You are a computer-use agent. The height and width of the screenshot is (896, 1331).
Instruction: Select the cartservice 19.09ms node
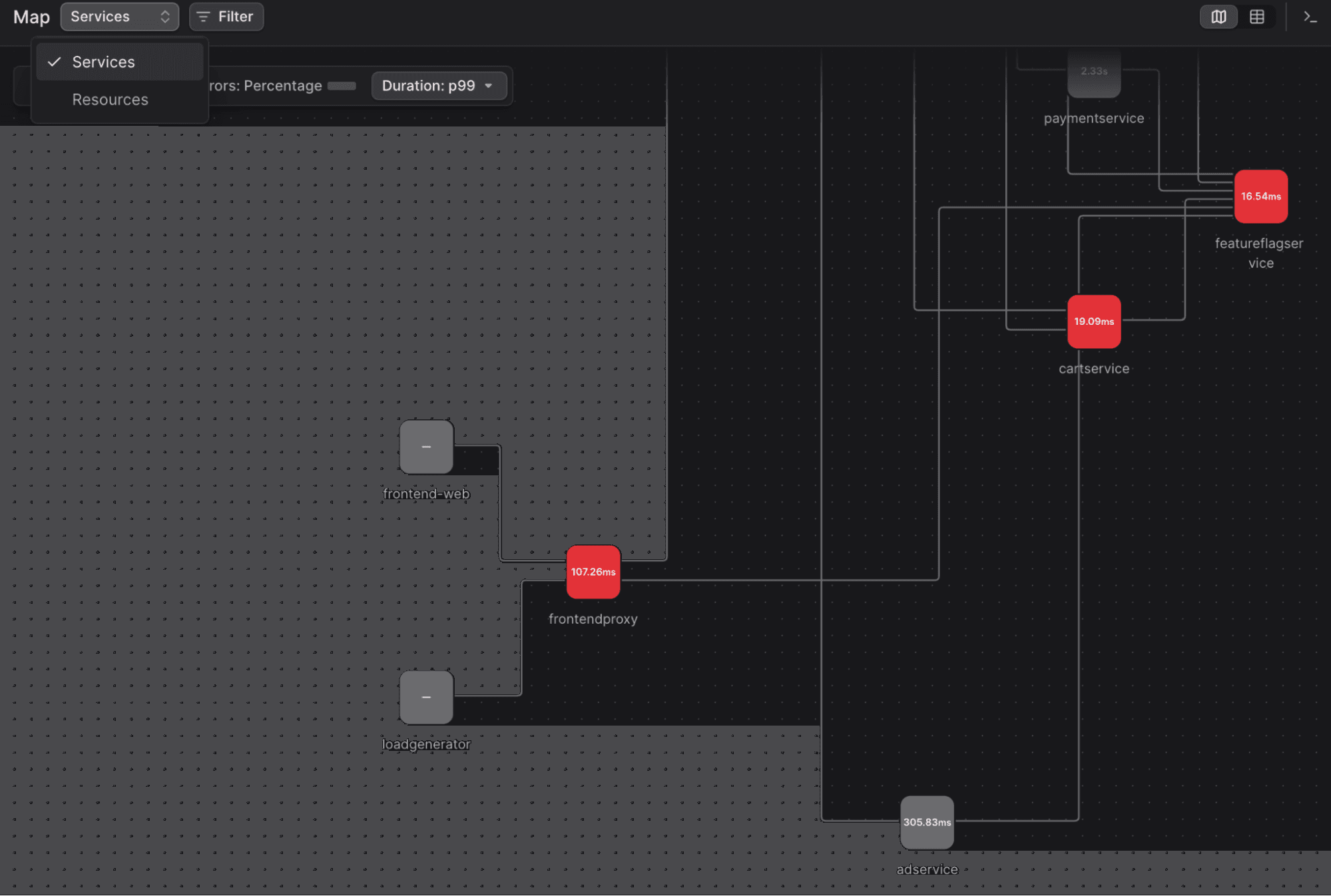1094,322
